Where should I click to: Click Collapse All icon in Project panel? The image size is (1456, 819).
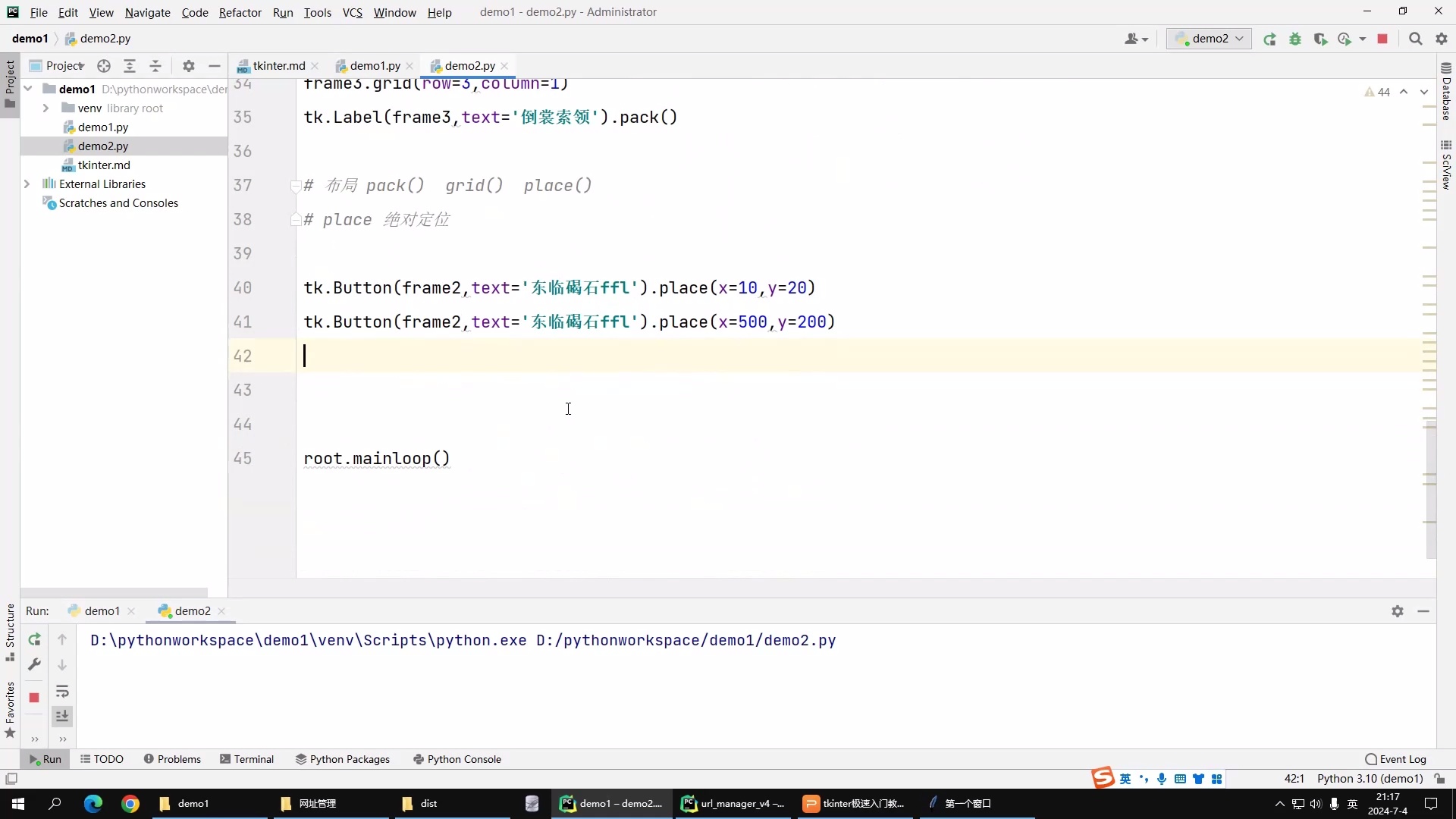155,66
